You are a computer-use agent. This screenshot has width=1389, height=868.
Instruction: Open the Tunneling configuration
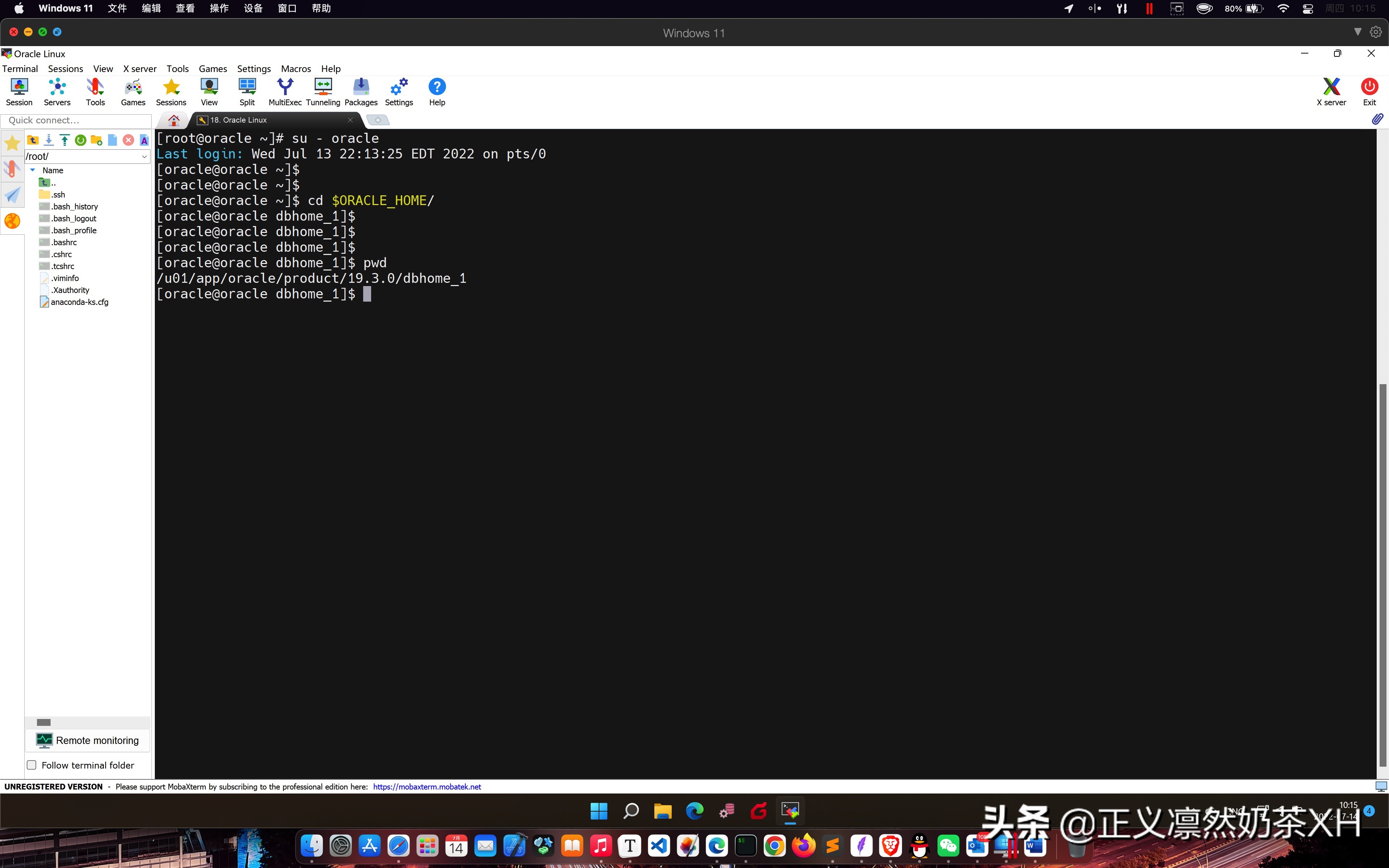[x=323, y=91]
